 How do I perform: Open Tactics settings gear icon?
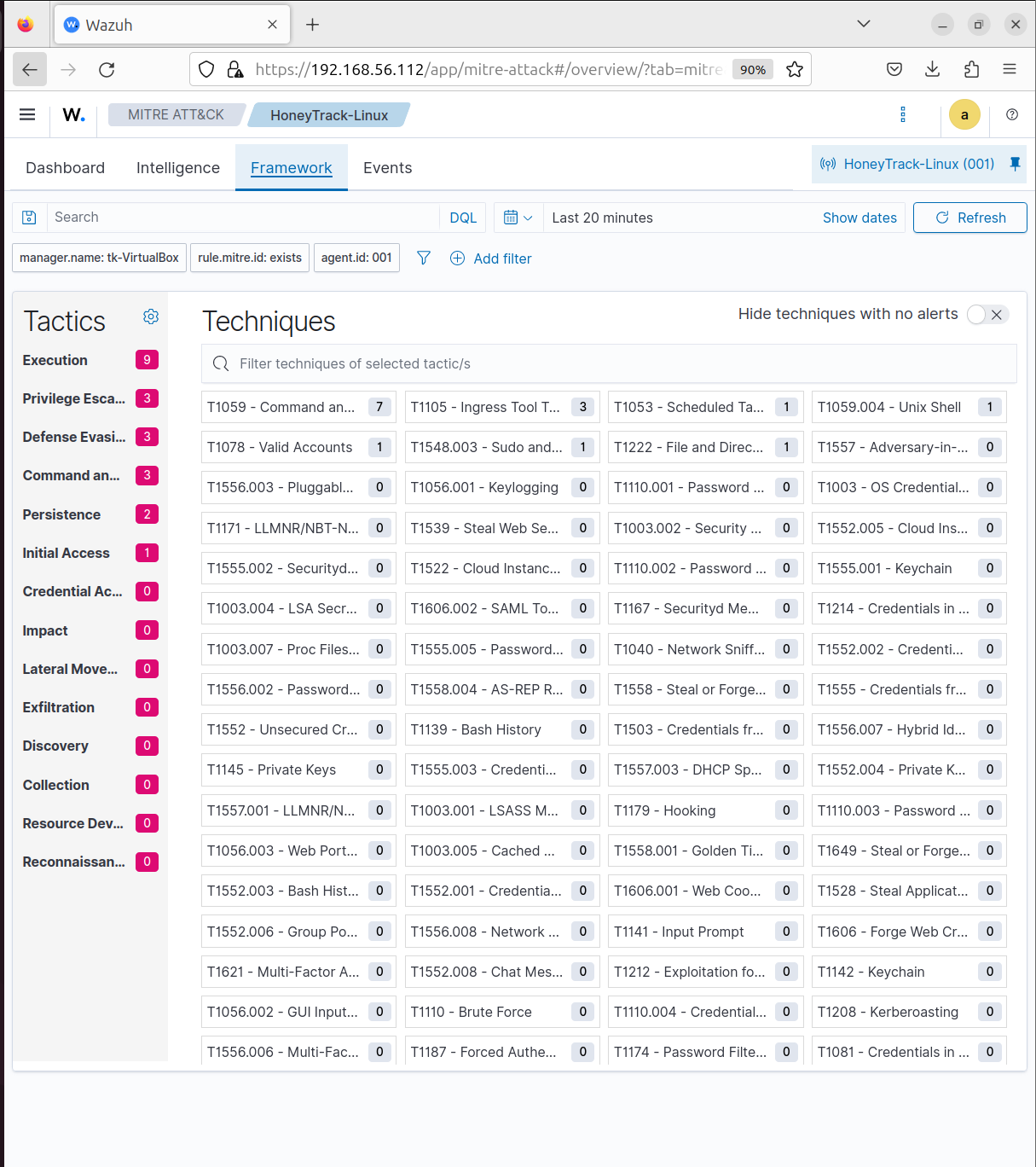tap(151, 316)
